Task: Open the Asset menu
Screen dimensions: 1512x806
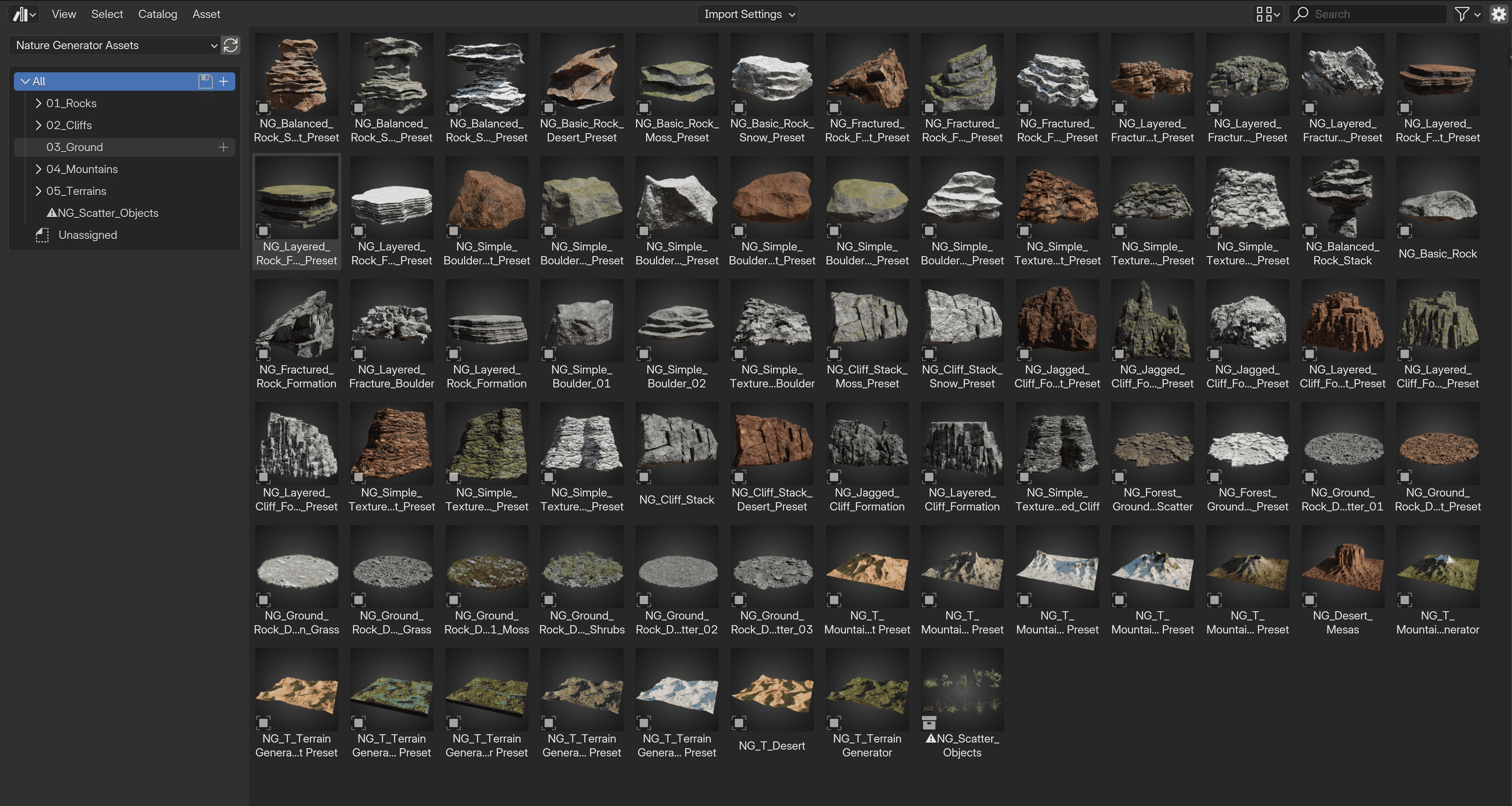Action: point(206,14)
